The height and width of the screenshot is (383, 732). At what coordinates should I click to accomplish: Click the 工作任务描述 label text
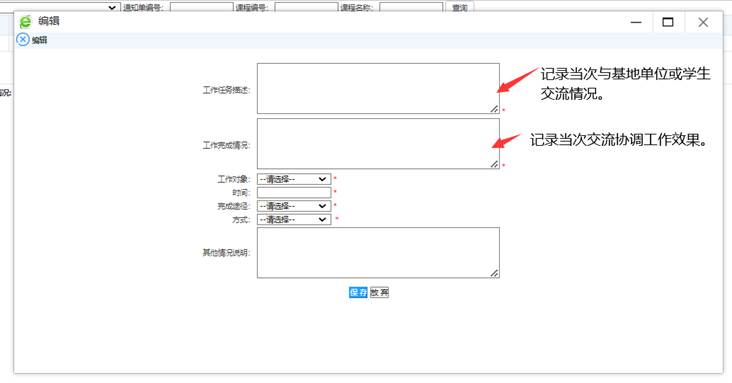point(226,90)
